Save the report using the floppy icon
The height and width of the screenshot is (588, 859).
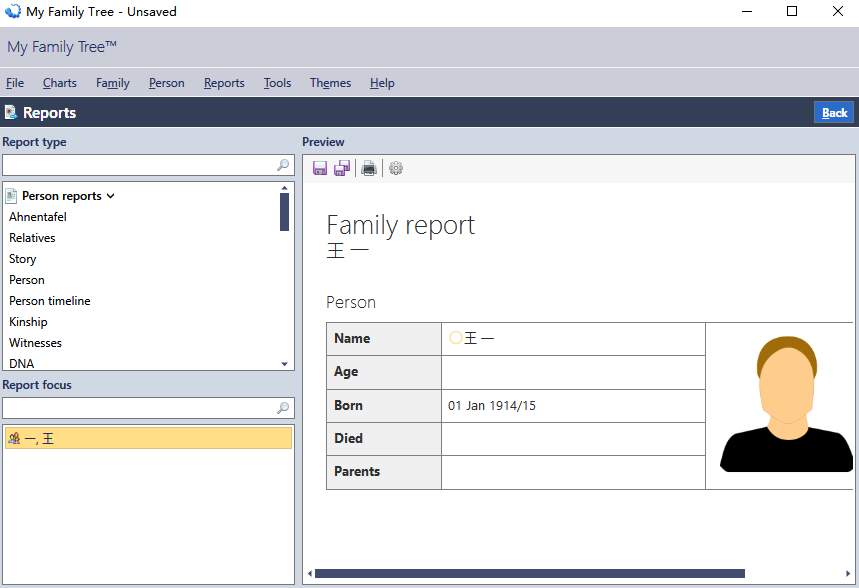coord(320,168)
